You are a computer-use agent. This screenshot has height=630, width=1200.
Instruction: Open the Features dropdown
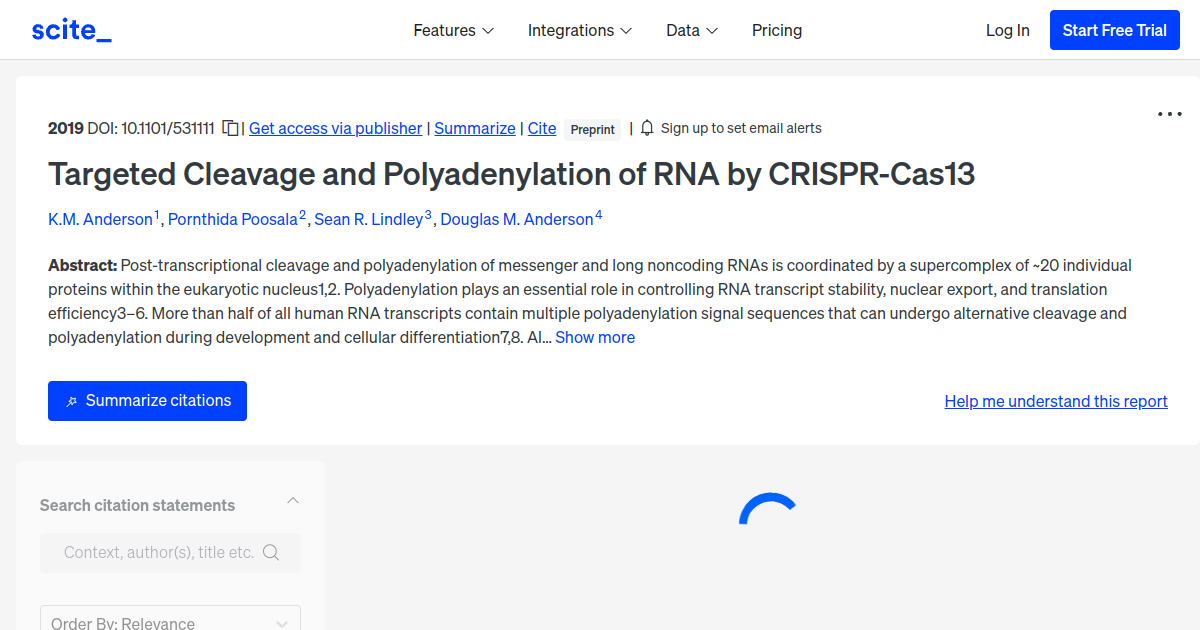point(453,30)
